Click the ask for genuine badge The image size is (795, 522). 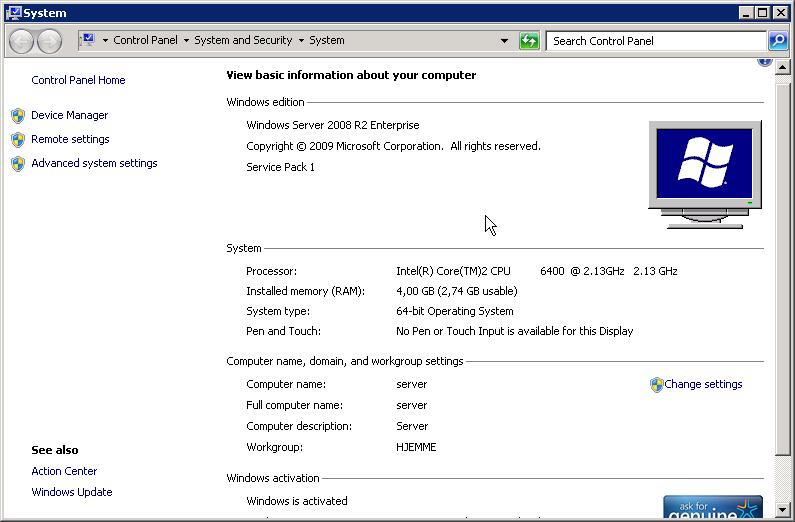point(713,507)
